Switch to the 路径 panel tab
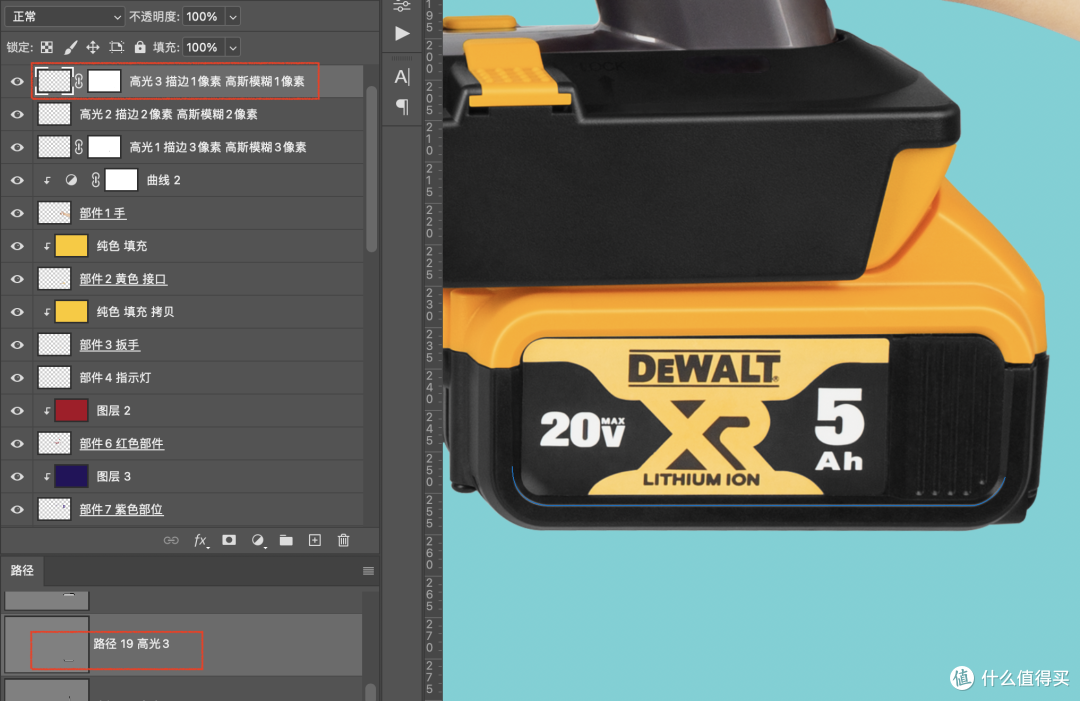The width and height of the screenshot is (1080, 701). 22,570
